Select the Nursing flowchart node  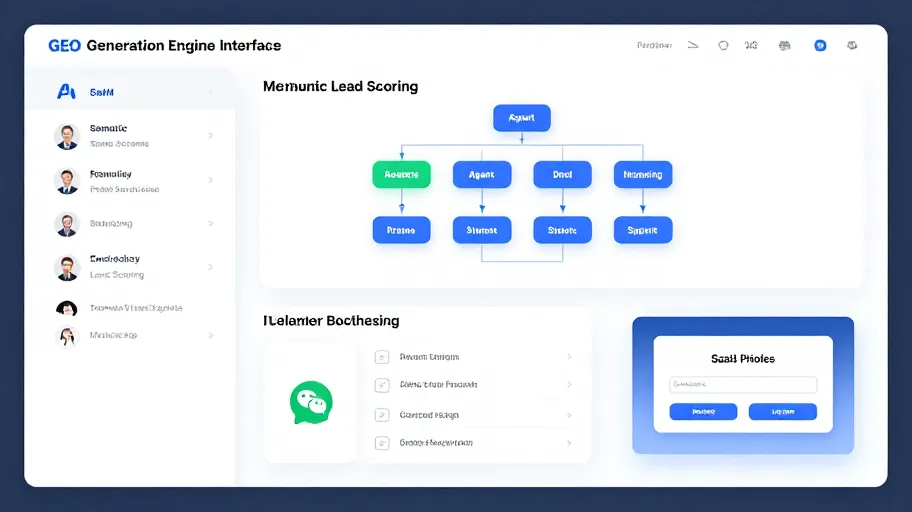tap(643, 175)
